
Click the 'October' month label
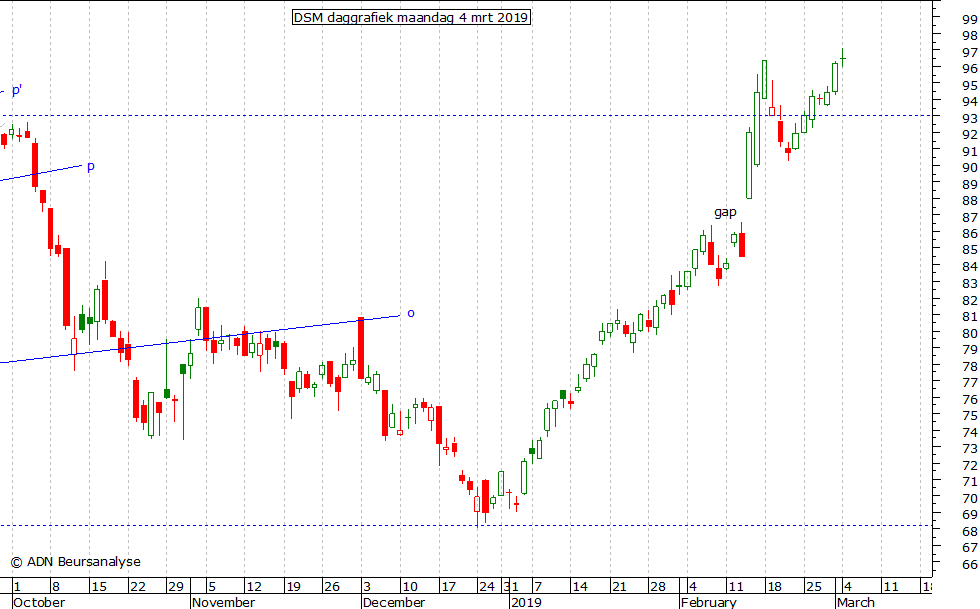39,602
